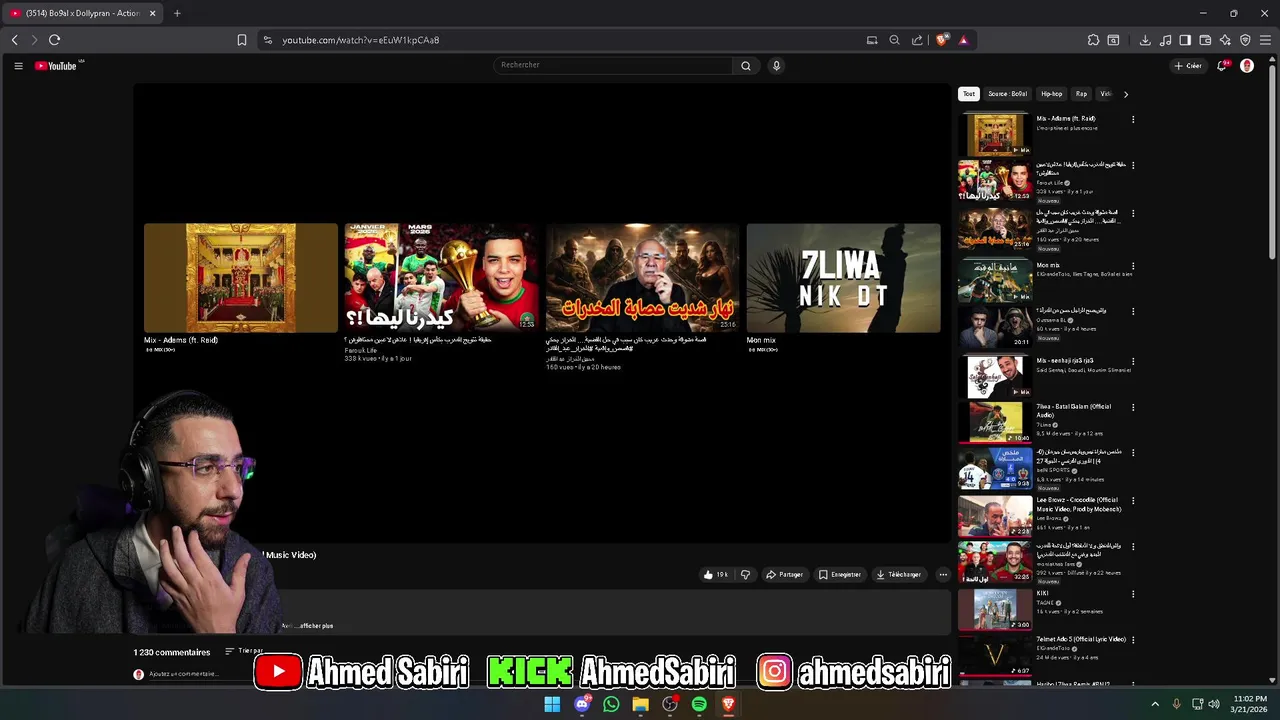Open File Explorer from the taskbar

point(640,704)
